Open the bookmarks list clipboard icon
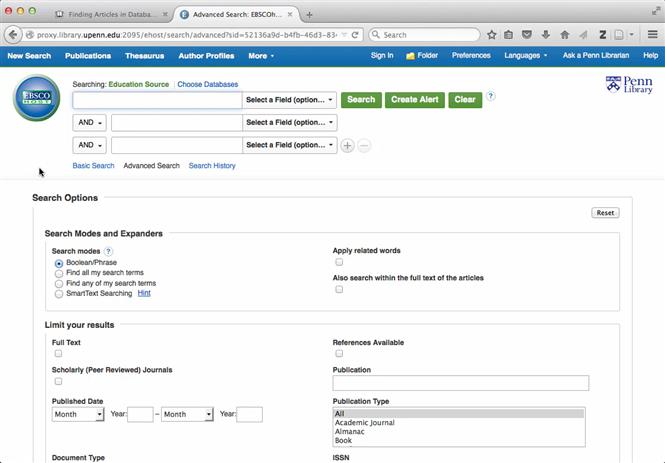 509,35
